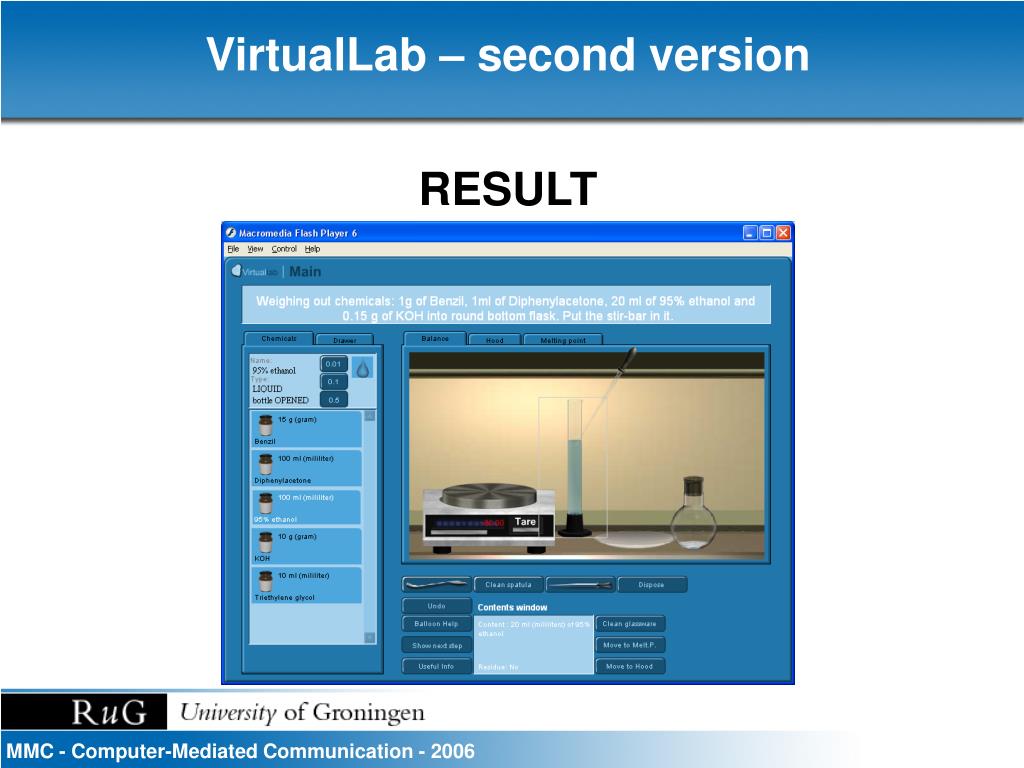Click 'bottle OPENED' status text
The image size is (1024, 768).
[x=280, y=400]
